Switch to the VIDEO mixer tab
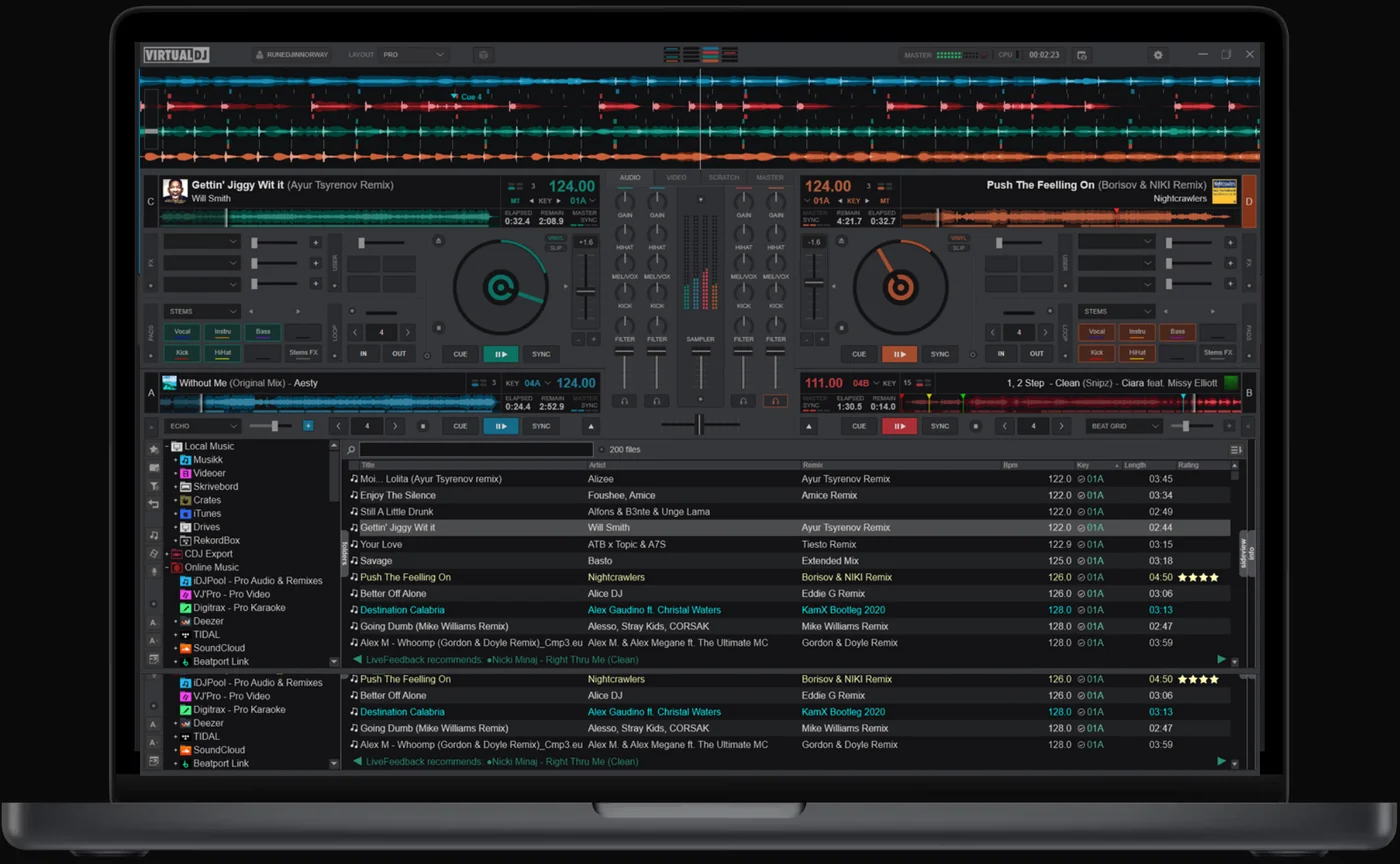 tap(677, 177)
